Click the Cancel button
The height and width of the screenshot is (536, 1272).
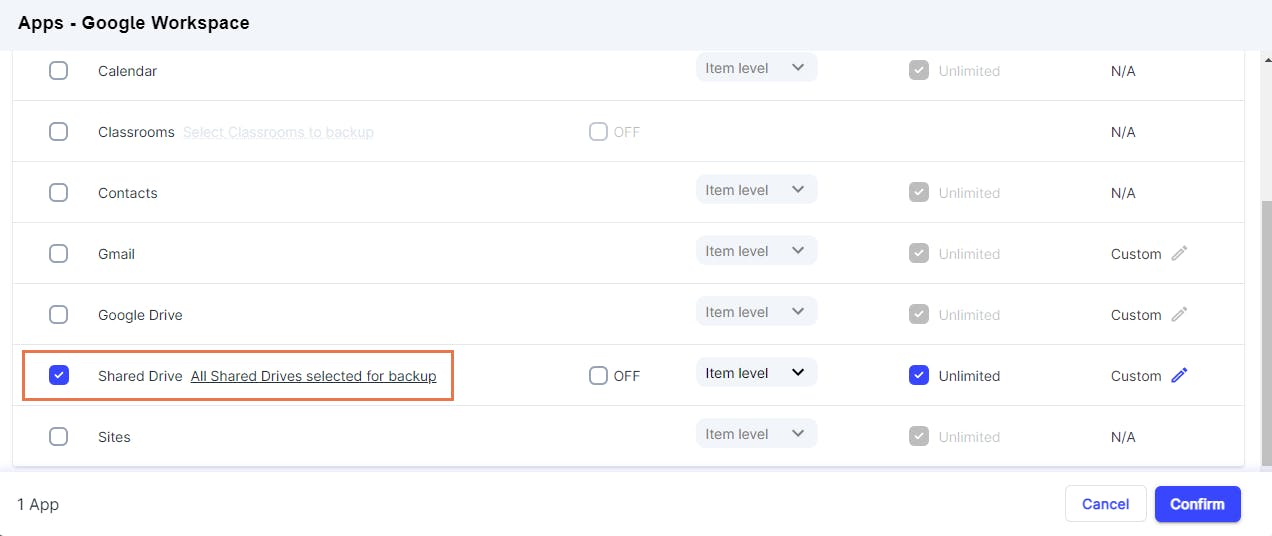point(1105,504)
